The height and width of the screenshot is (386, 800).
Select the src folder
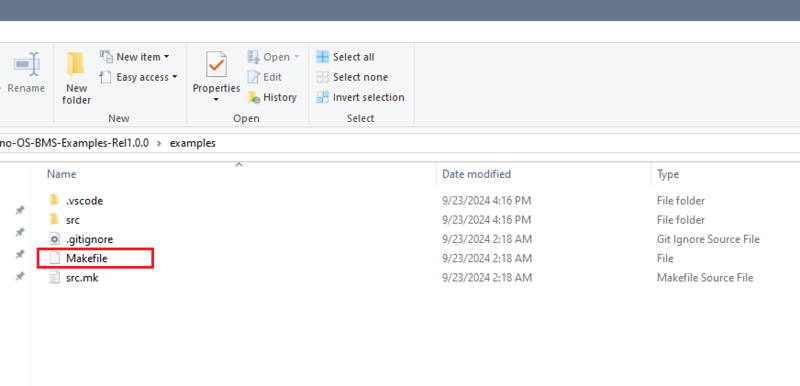coord(73,220)
